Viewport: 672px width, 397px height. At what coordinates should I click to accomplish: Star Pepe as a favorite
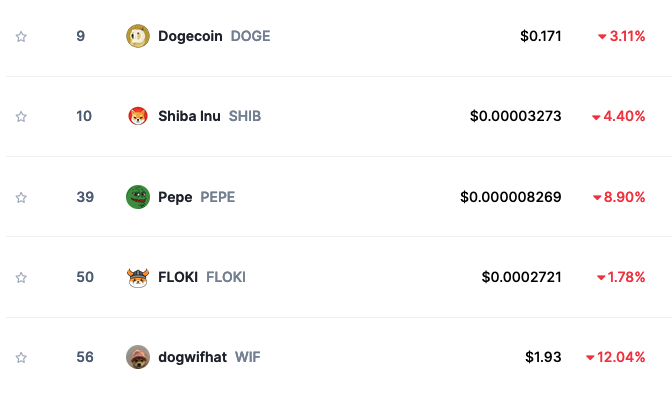tap(21, 197)
